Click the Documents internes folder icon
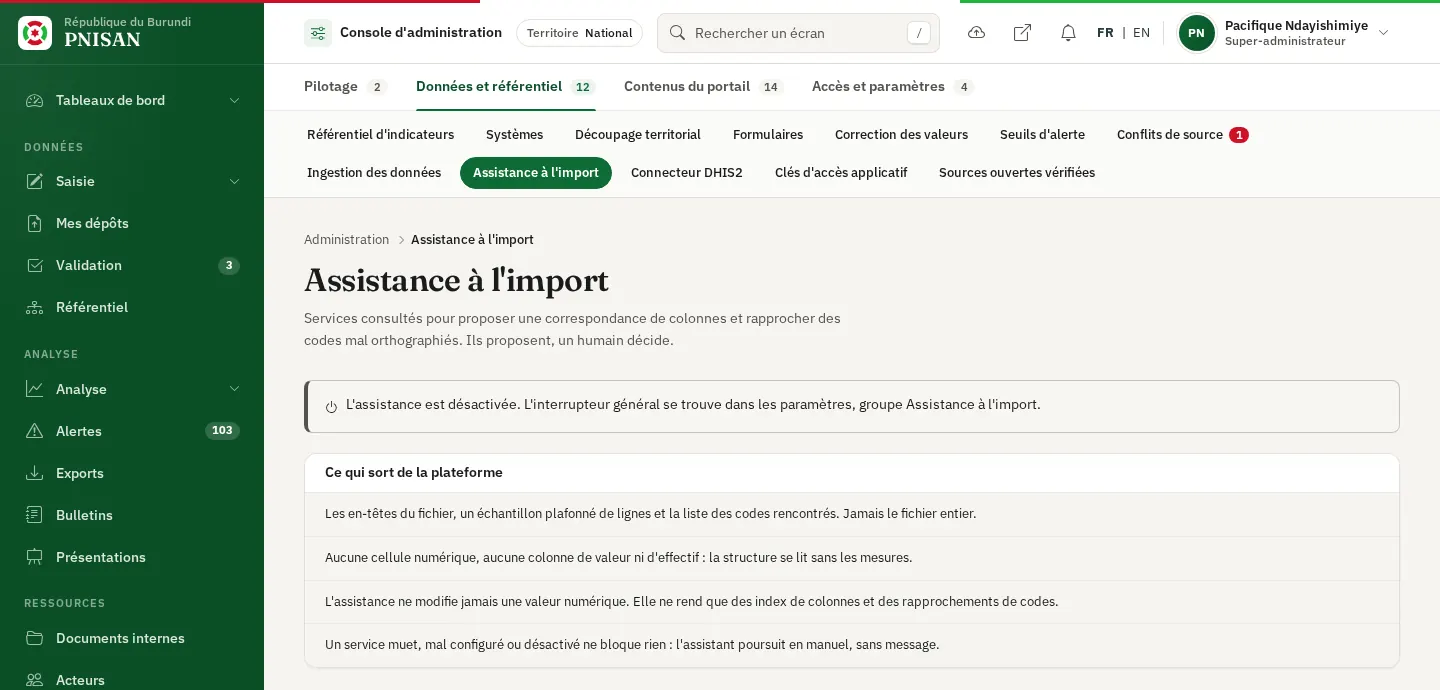This screenshot has width=1440, height=690. 35,638
